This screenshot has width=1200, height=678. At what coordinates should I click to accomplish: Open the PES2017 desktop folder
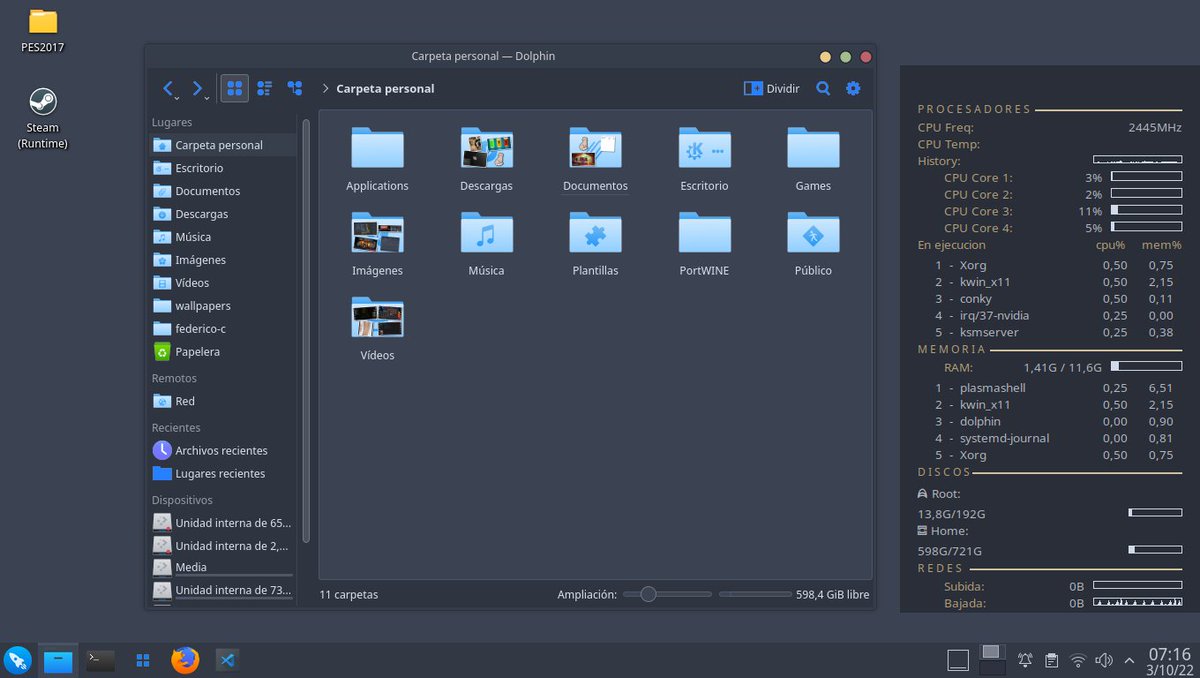pos(43,31)
